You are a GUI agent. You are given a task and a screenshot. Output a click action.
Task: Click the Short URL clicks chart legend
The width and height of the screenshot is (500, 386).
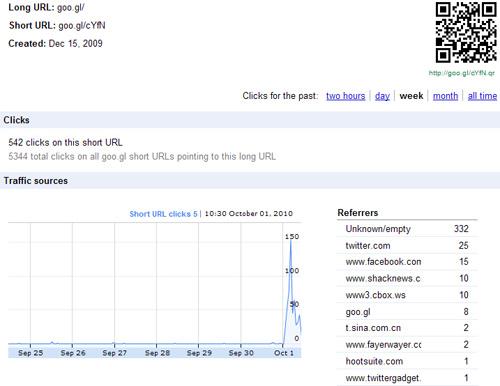click(163, 214)
